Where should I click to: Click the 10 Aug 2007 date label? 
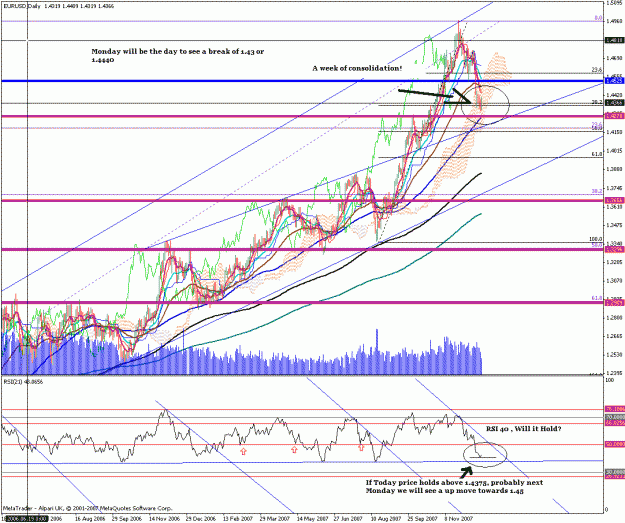point(386,519)
